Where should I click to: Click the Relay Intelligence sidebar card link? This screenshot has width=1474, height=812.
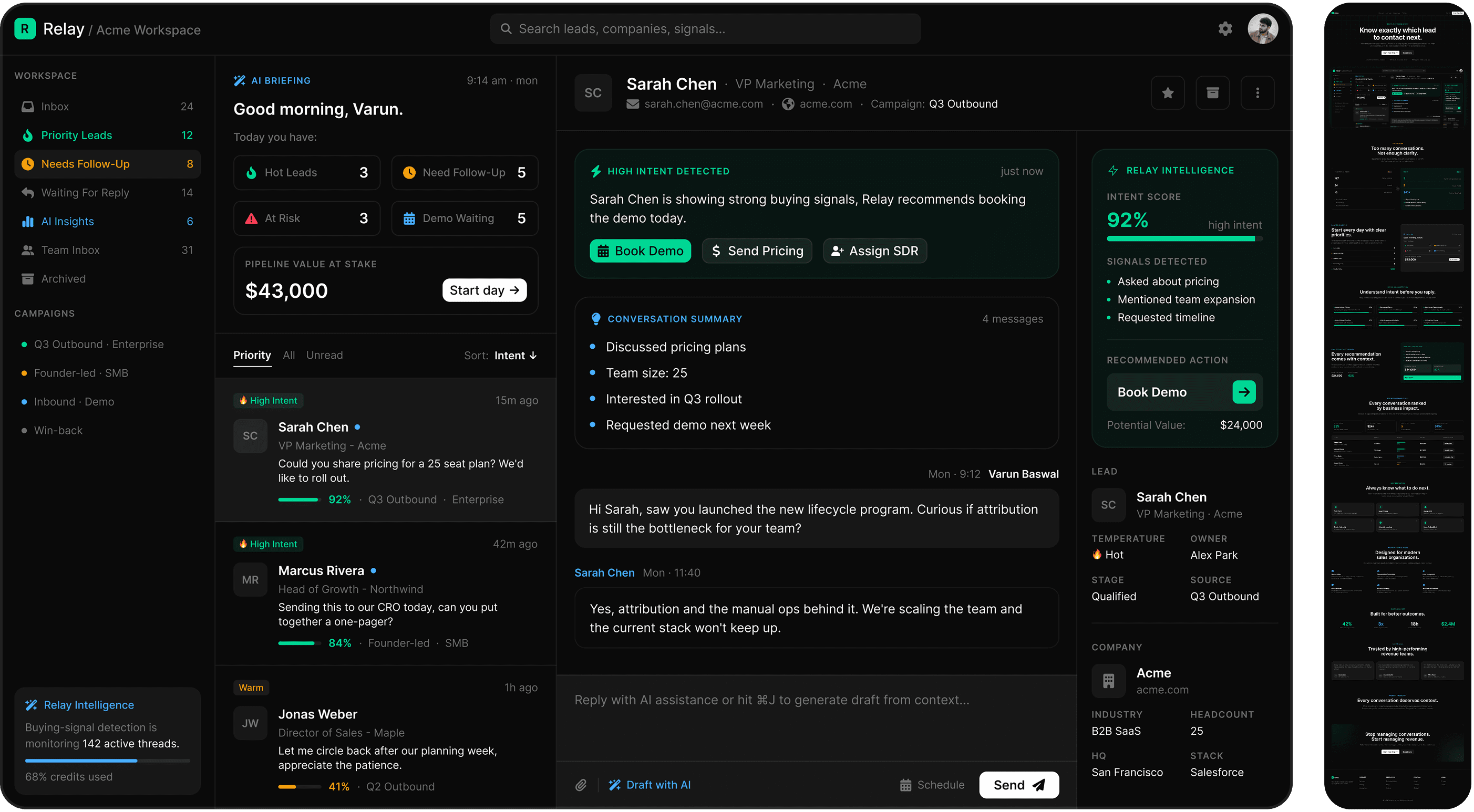tap(89, 705)
